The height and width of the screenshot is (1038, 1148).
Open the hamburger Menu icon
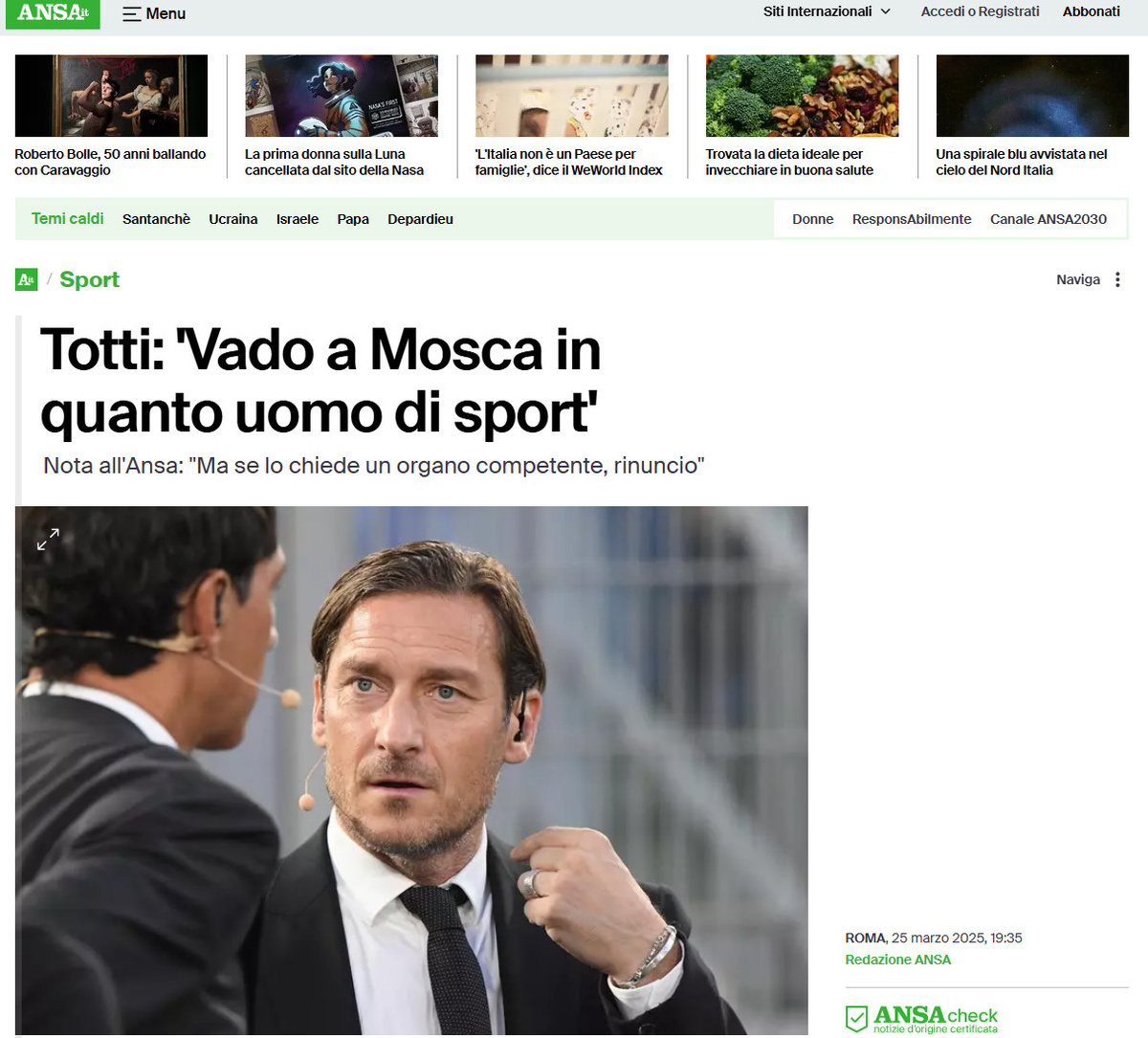point(132,14)
